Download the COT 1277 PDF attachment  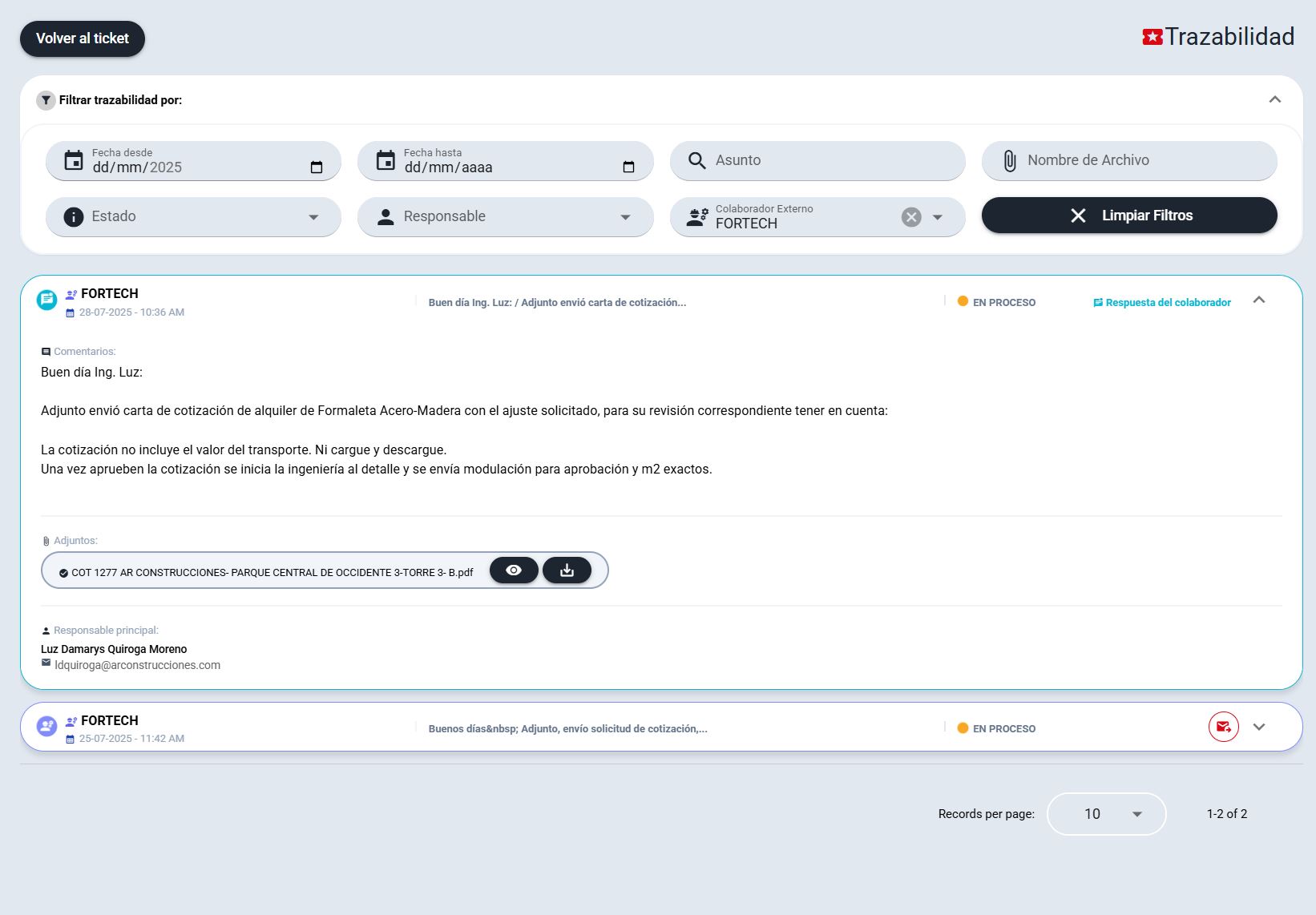pos(567,570)
